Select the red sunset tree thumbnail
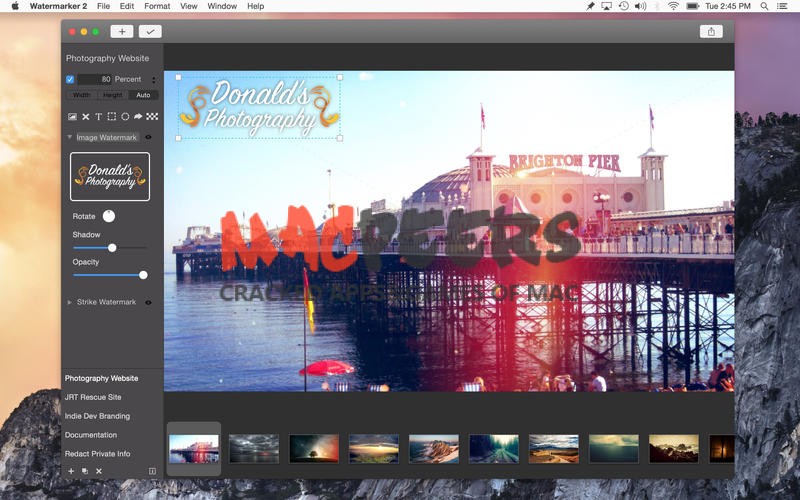Screen dimensions: 800x500 tap(314, 449)
